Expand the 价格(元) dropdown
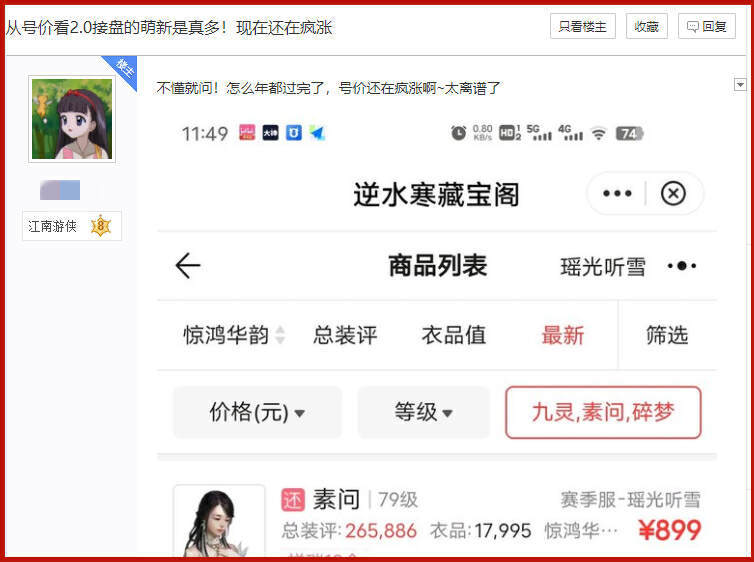 (257, 412)
